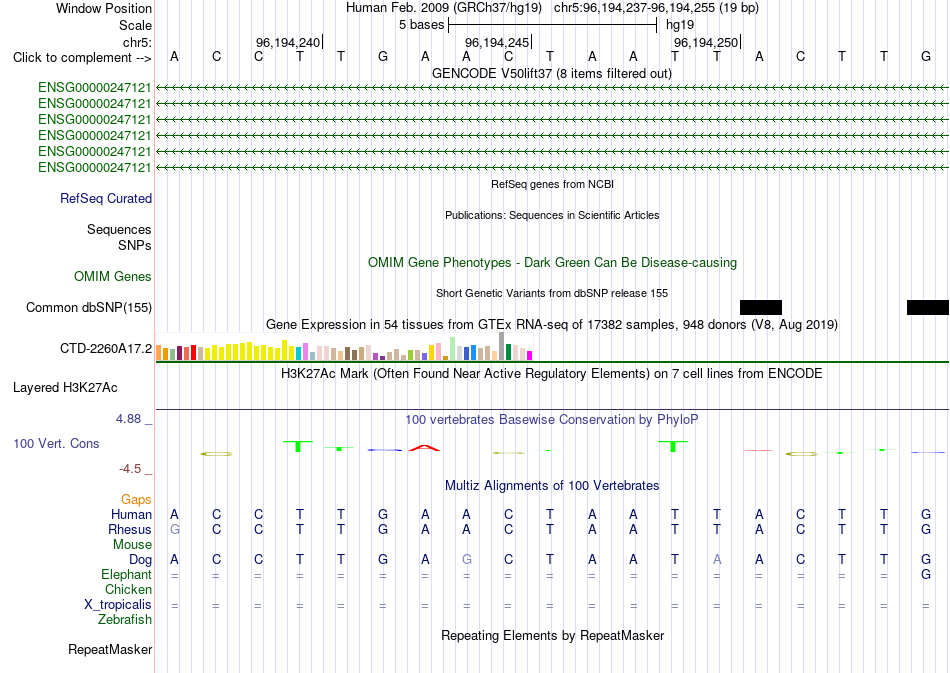Click the dbSNP variant block at the right edge
This screenshot has height=673, width=950.
[x=928, y=307]
